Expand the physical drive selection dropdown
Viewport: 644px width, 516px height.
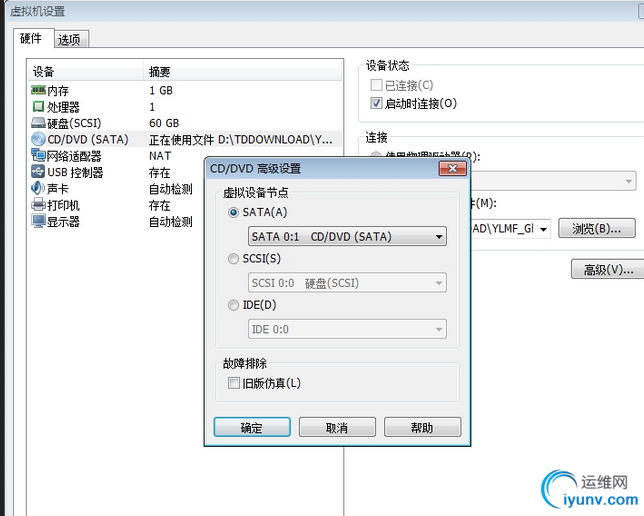click(x=628, y=181)
